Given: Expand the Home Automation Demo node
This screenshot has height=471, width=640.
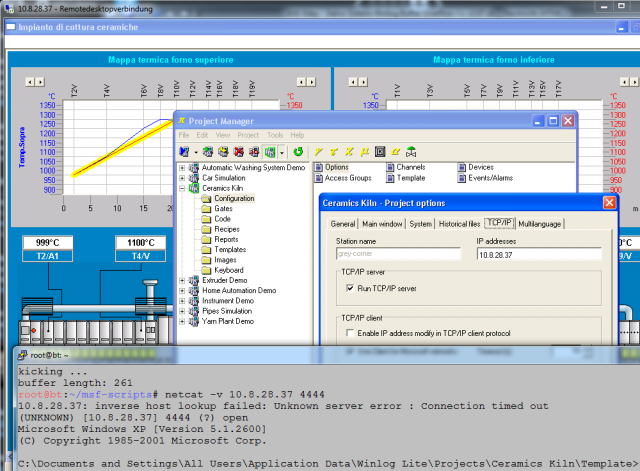Looking at the screenshot, I should tap(182, 291).
